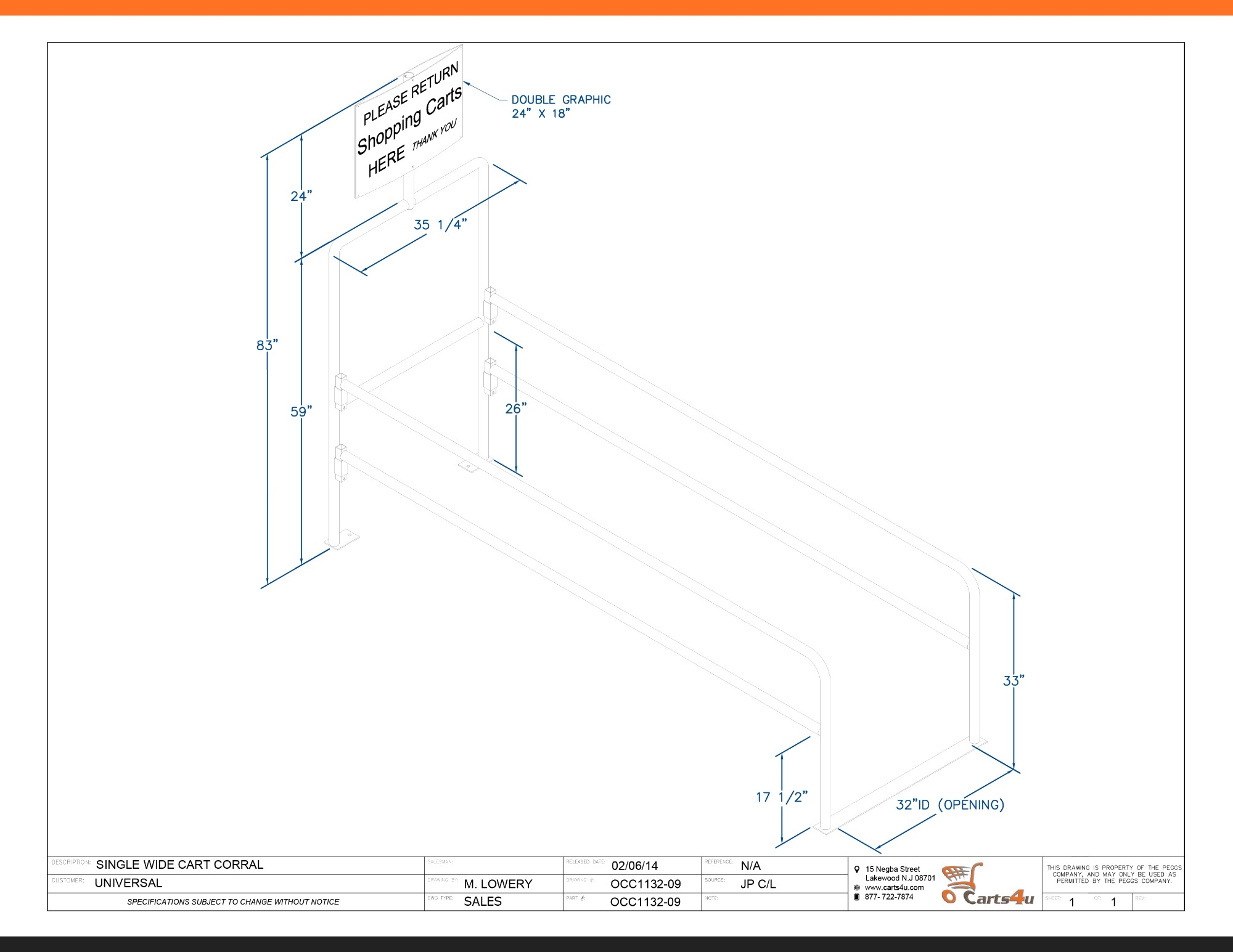This screenshot has height=952, width=1233.
Task: Click the drawing number OCC1132-09 field
Action: point(645,884)
